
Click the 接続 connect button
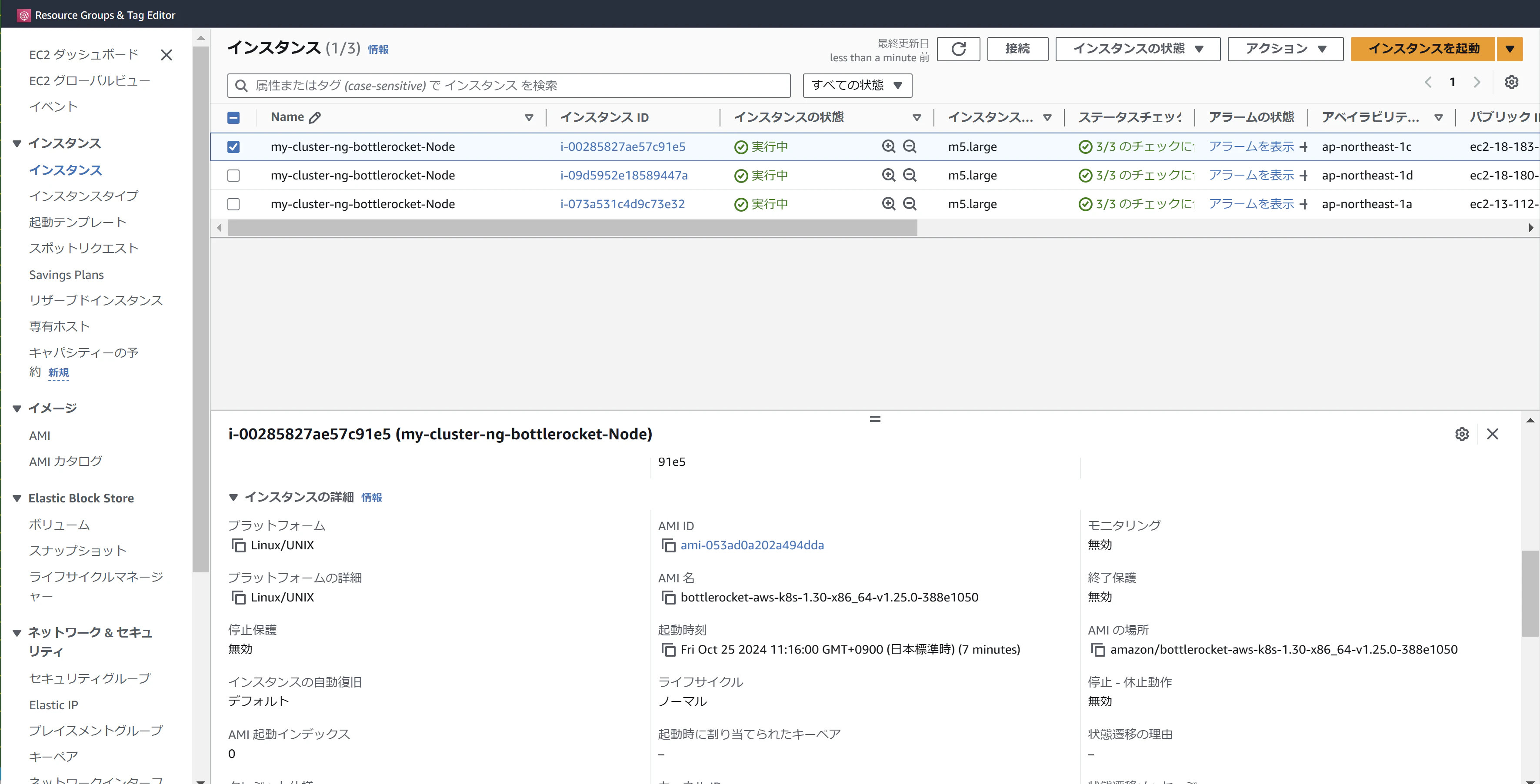1017,49
